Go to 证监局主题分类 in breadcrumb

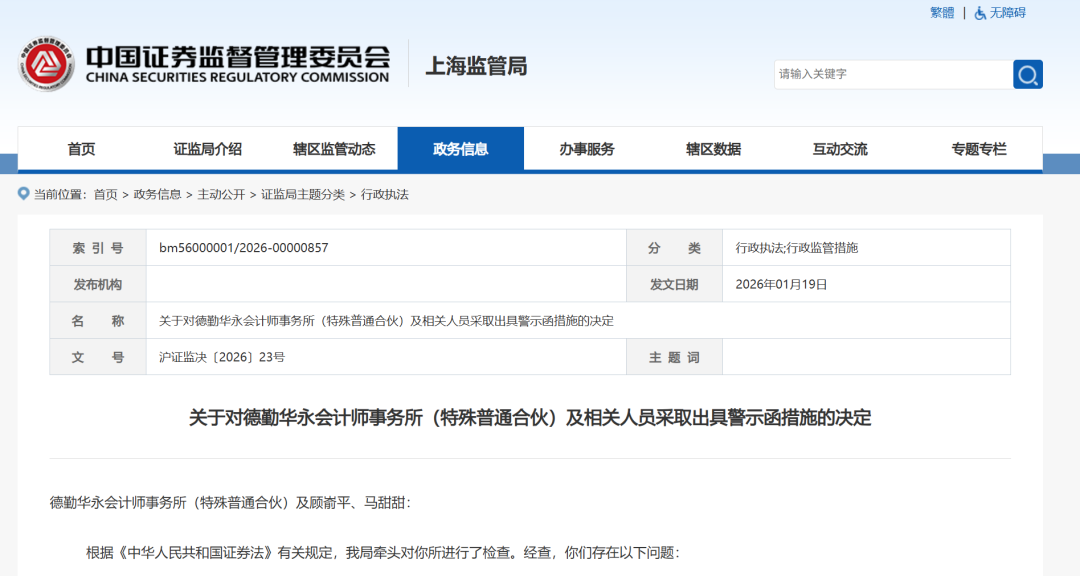coord(303,194)
